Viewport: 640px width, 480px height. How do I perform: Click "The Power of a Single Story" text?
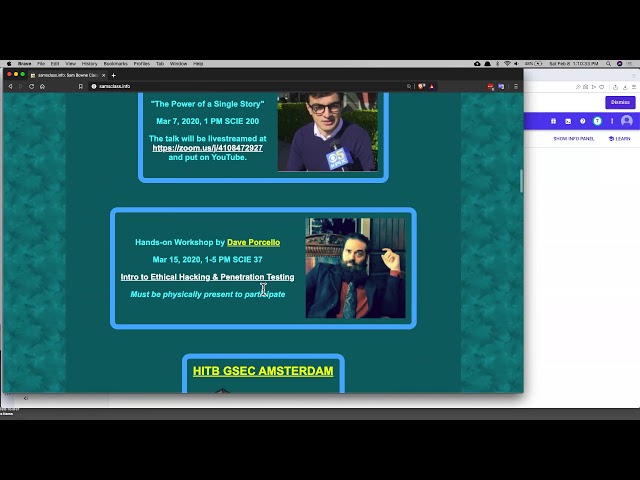(207, 104)
